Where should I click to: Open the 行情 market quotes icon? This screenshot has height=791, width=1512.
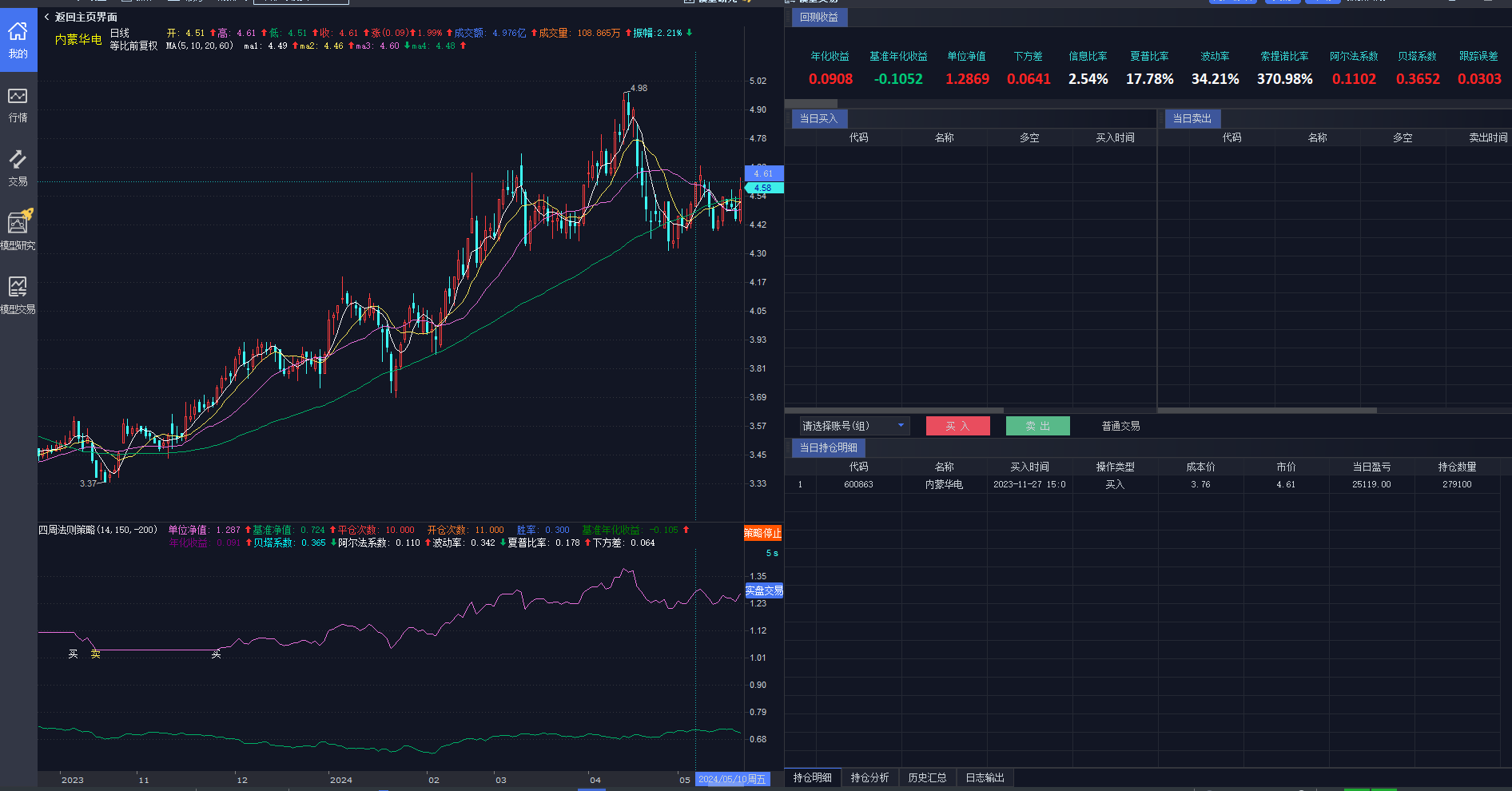tap(18, 105)
